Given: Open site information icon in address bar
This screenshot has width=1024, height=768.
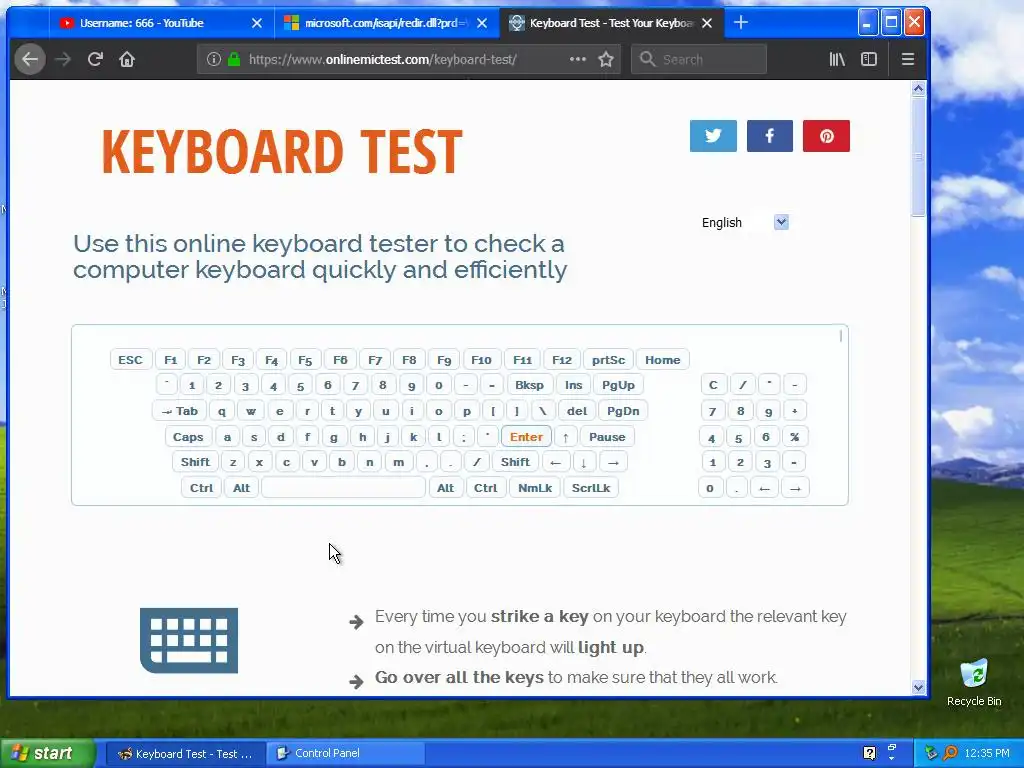Looking at the screenshot, I should [214, 59].
